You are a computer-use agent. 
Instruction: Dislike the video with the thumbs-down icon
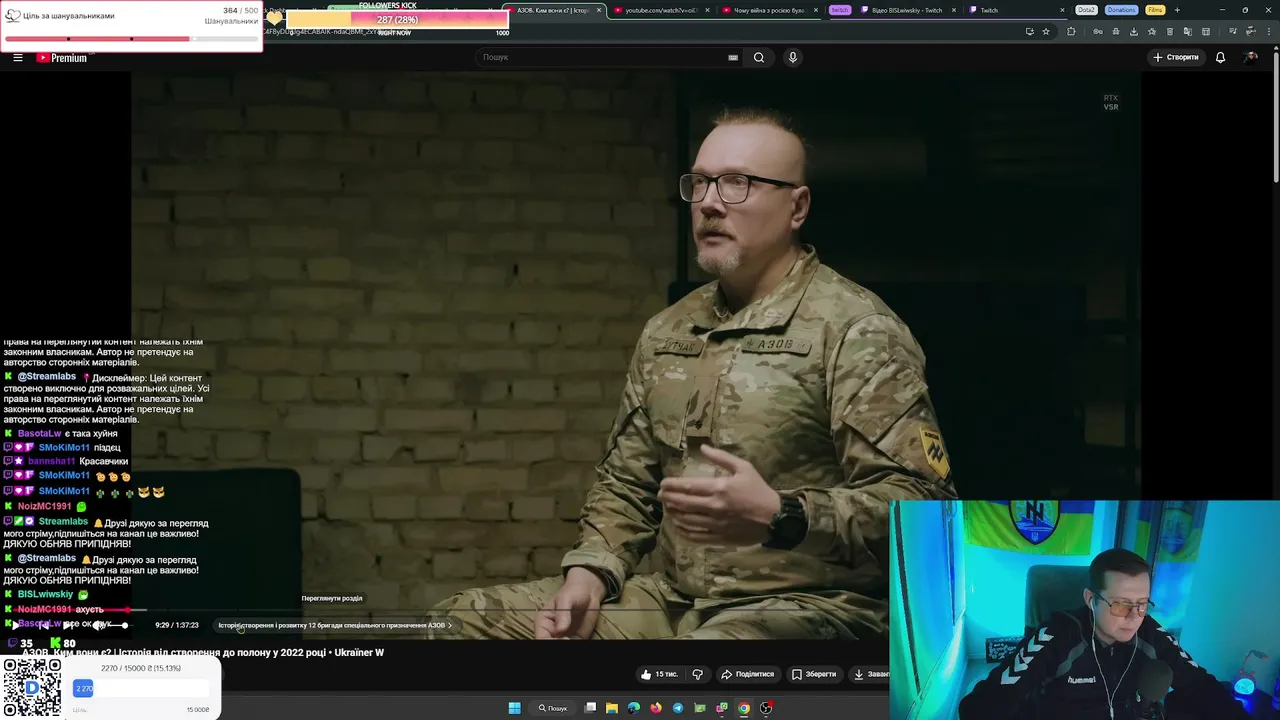(x=698, y=674)
